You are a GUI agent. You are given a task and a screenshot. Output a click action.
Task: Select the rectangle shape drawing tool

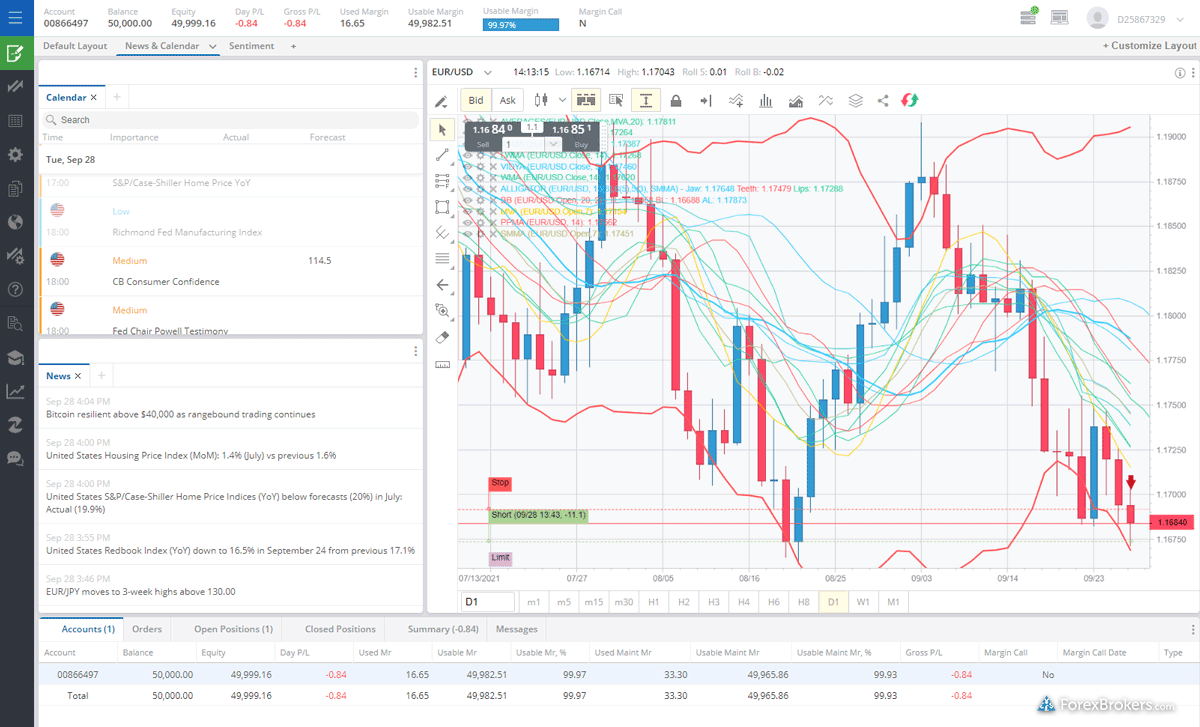(x=442, y=207)
